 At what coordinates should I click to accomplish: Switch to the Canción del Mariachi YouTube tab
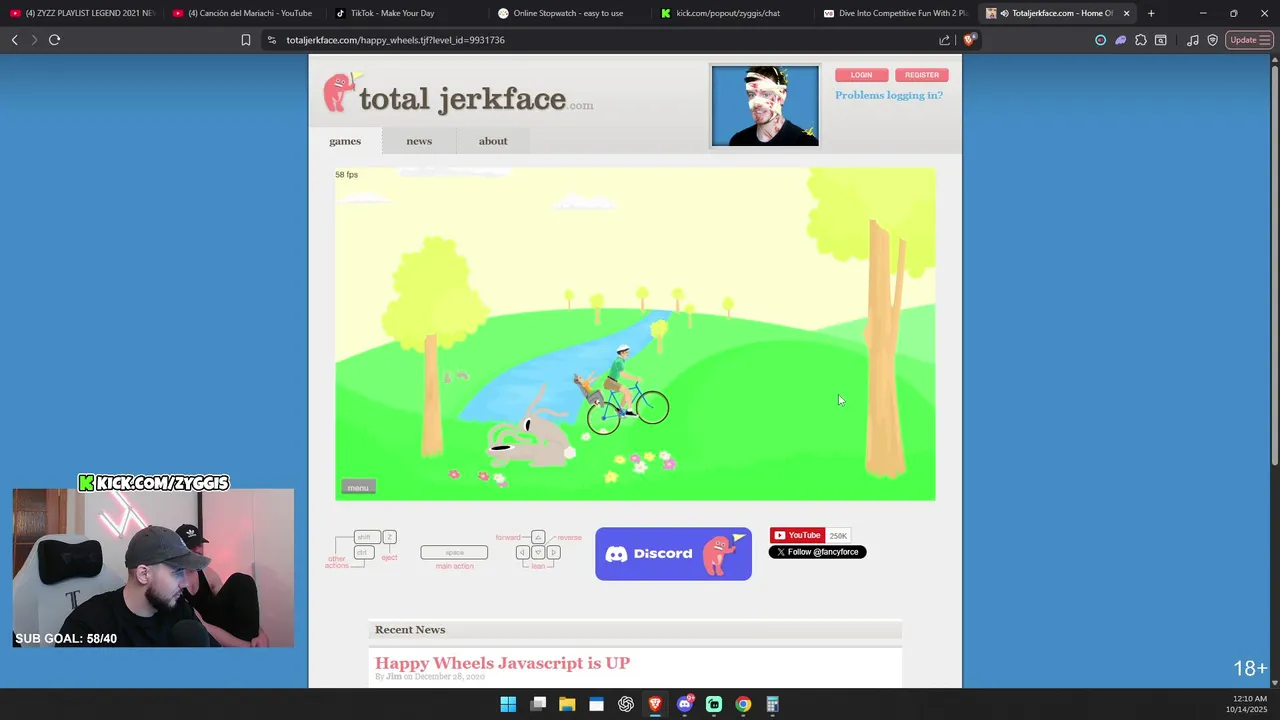point(243,13)
